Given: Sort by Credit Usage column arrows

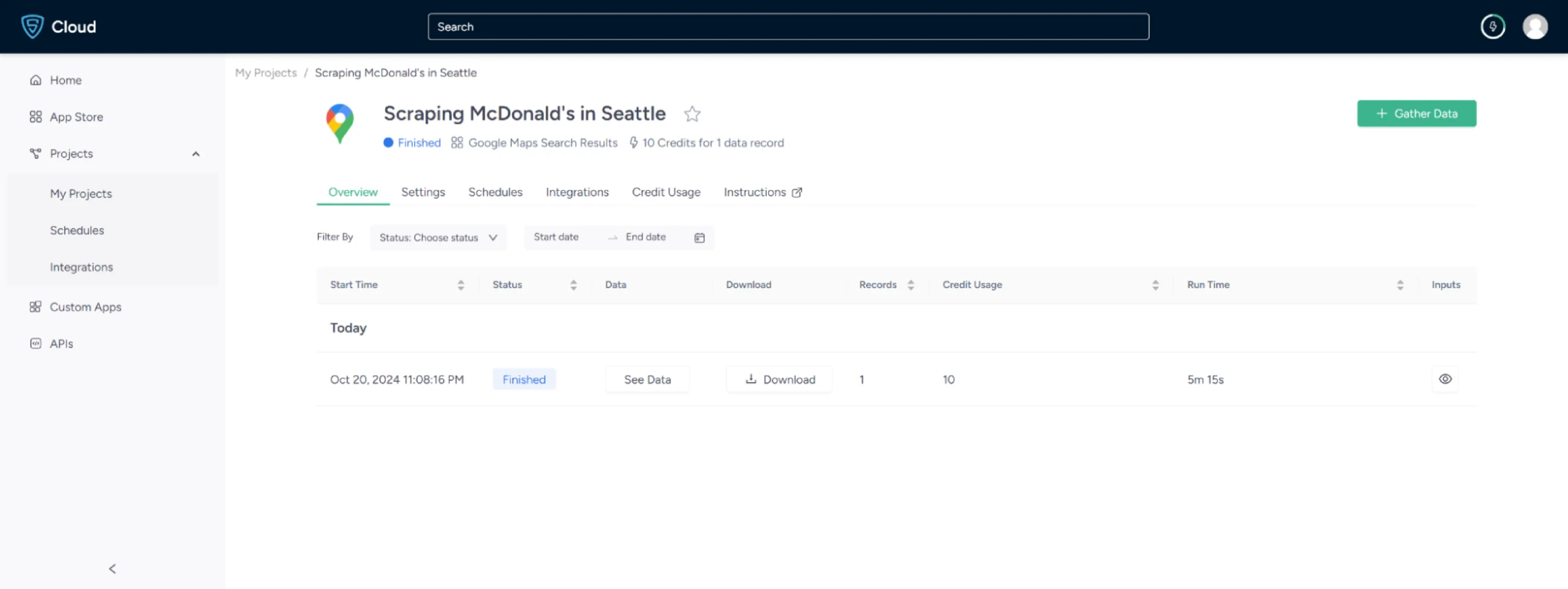Looking at the screenshot, I should coord(1155,285).
